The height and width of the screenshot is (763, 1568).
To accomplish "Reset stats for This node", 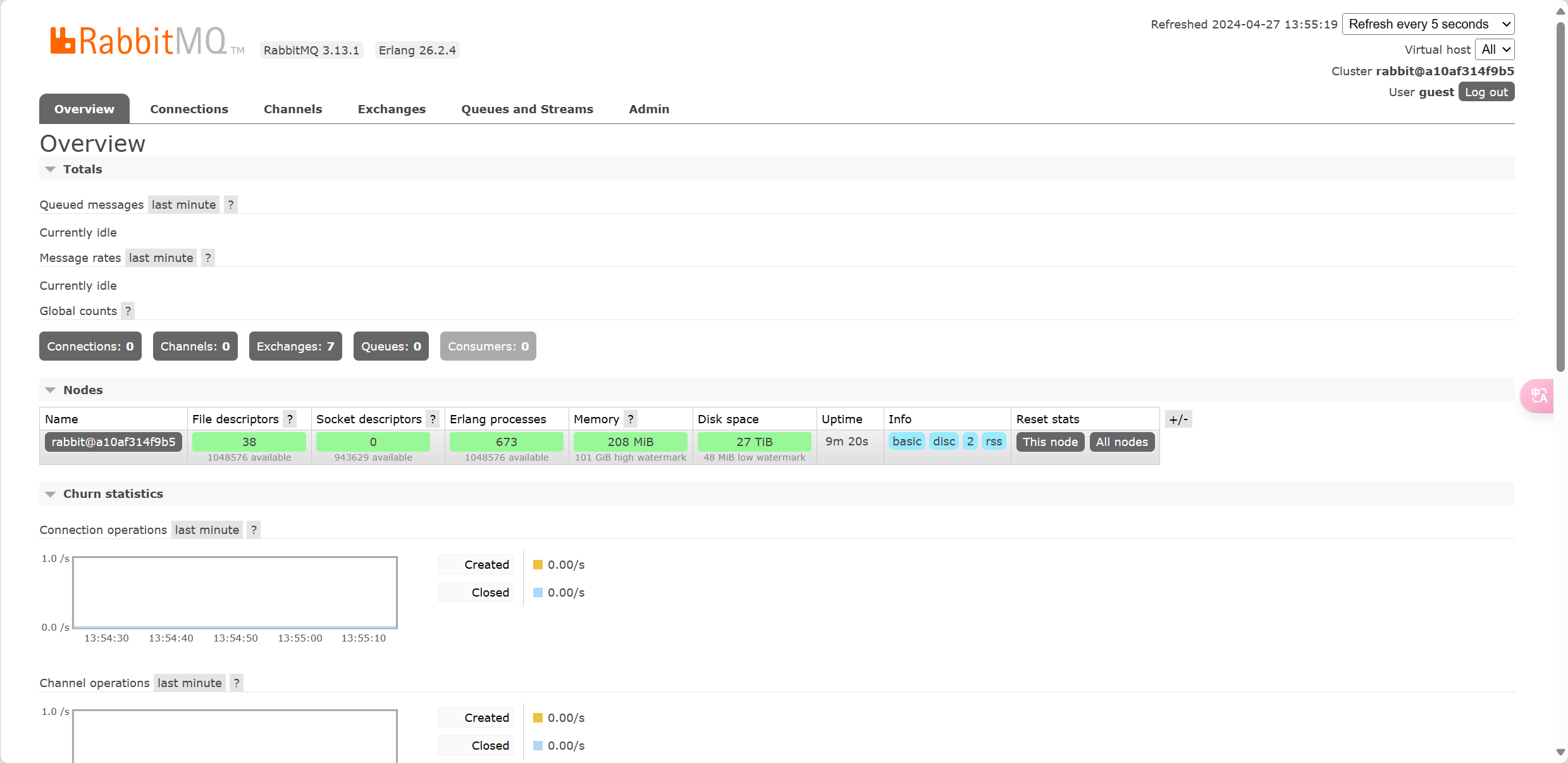I will (1050, 442).
